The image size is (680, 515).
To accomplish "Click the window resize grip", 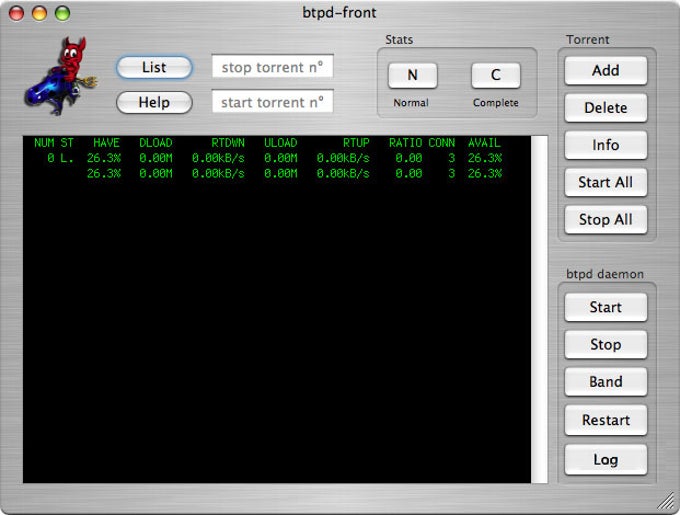I will tap(666, 502).
